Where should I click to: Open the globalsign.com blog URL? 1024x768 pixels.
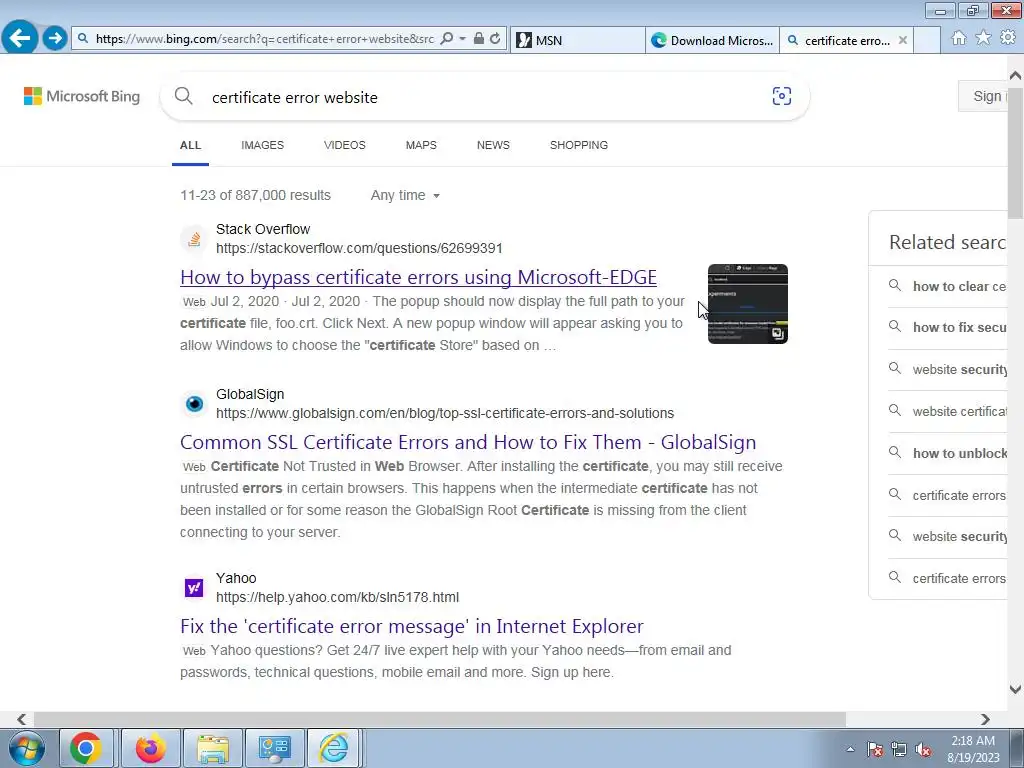coord(445,413)
